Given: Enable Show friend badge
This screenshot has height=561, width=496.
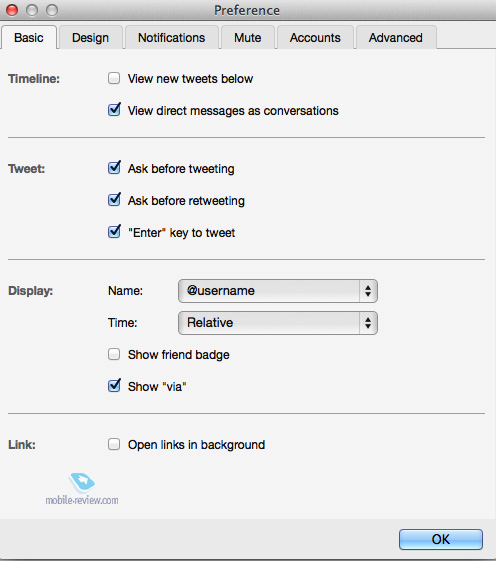Looking at the screenshot, I should pos(114,354).
